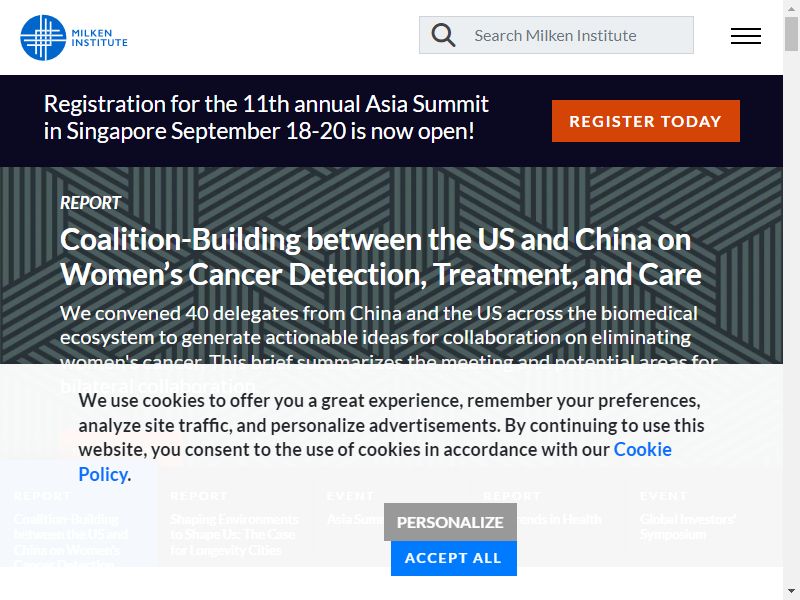Open the hamburger menu
The width and height of the screenshot is (800, 600).
coord(745,36)
